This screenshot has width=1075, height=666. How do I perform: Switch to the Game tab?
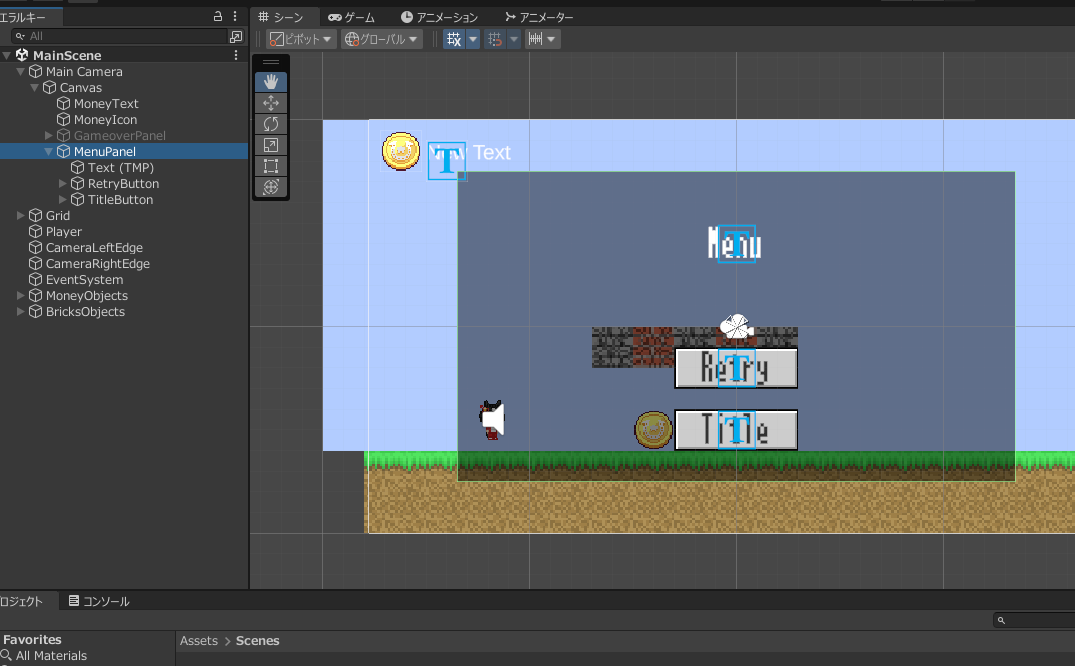pos(352,17)
